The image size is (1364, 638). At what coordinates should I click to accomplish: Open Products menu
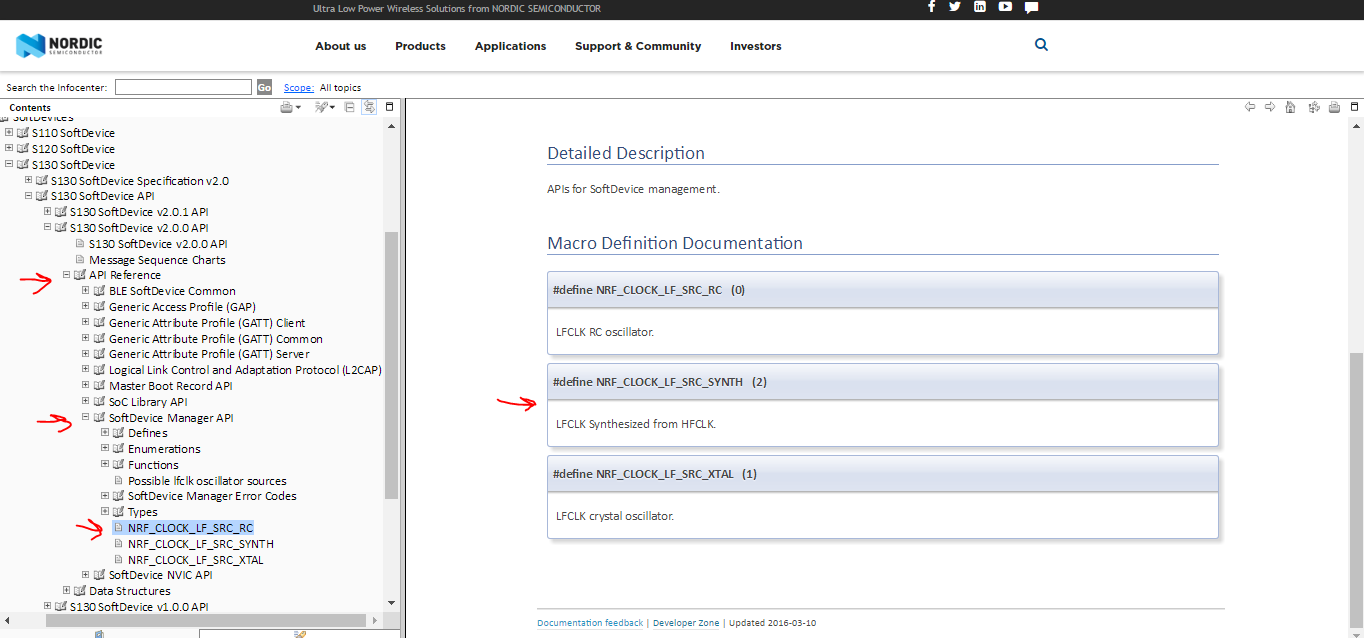[x=420, y=46]
